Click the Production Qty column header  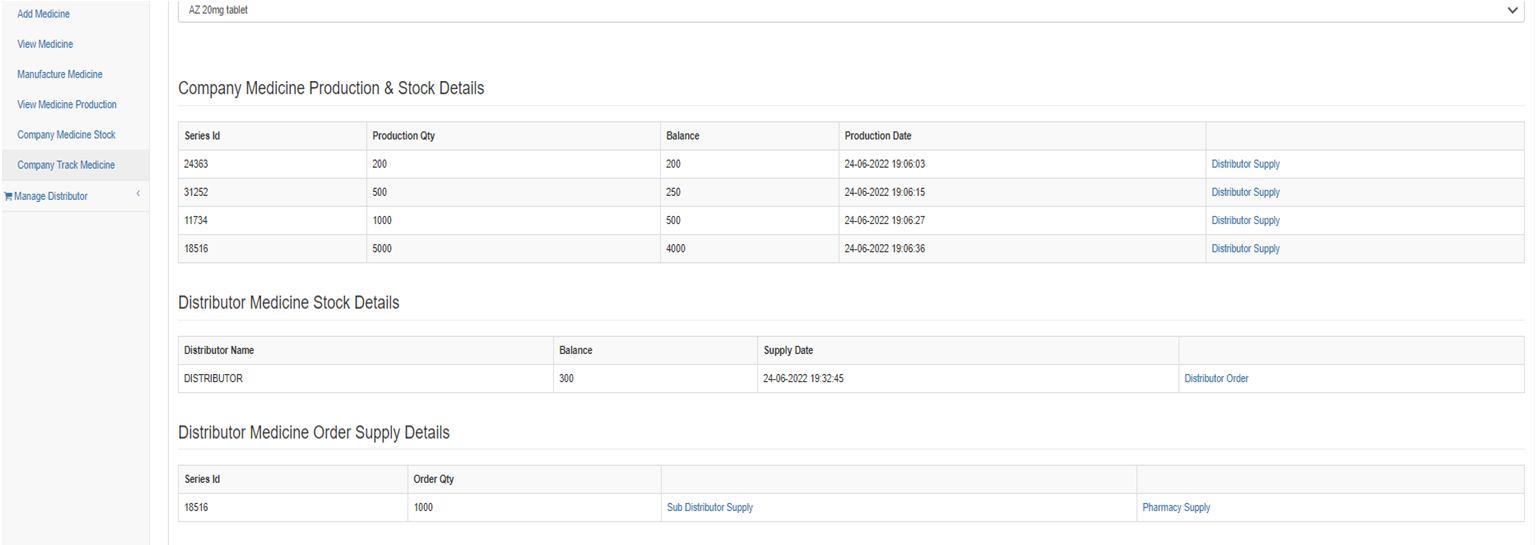403,136
